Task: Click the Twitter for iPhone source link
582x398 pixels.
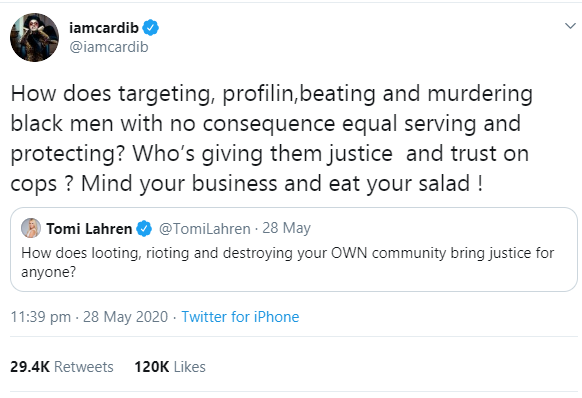Action: (240, 317)
